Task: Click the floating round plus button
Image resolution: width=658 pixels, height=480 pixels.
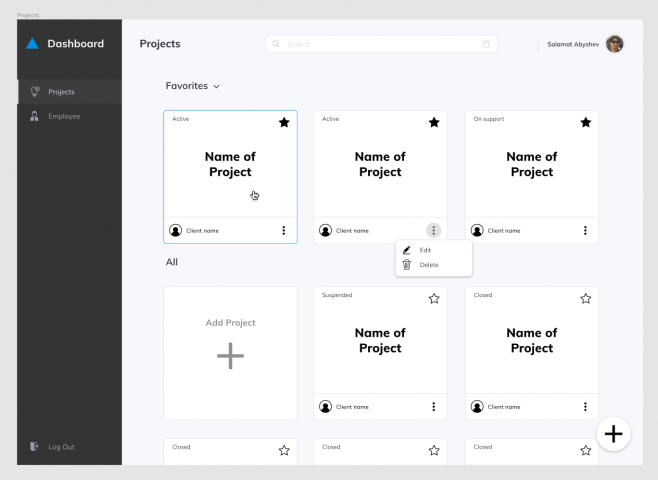Action: [x=613, y=434]
